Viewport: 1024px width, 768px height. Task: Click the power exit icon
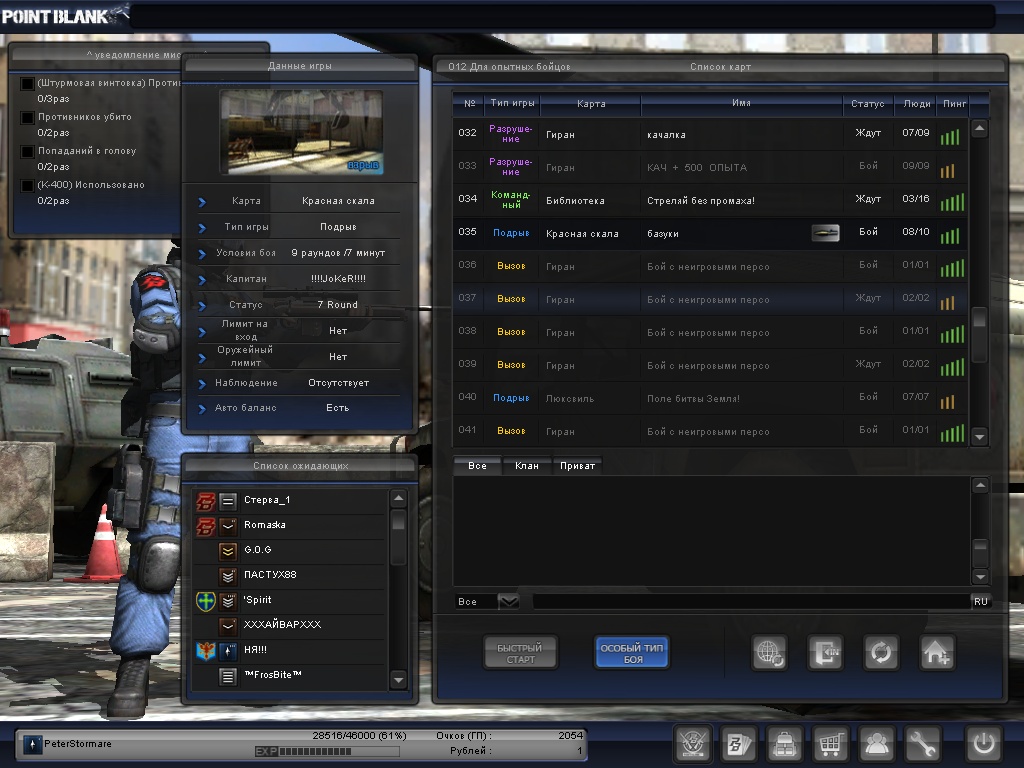point(982,744)
